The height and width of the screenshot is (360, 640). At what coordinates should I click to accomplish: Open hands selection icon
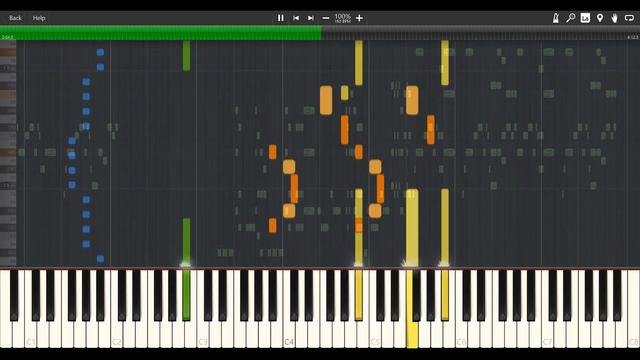pyautogui.click(x=614, y=18)
